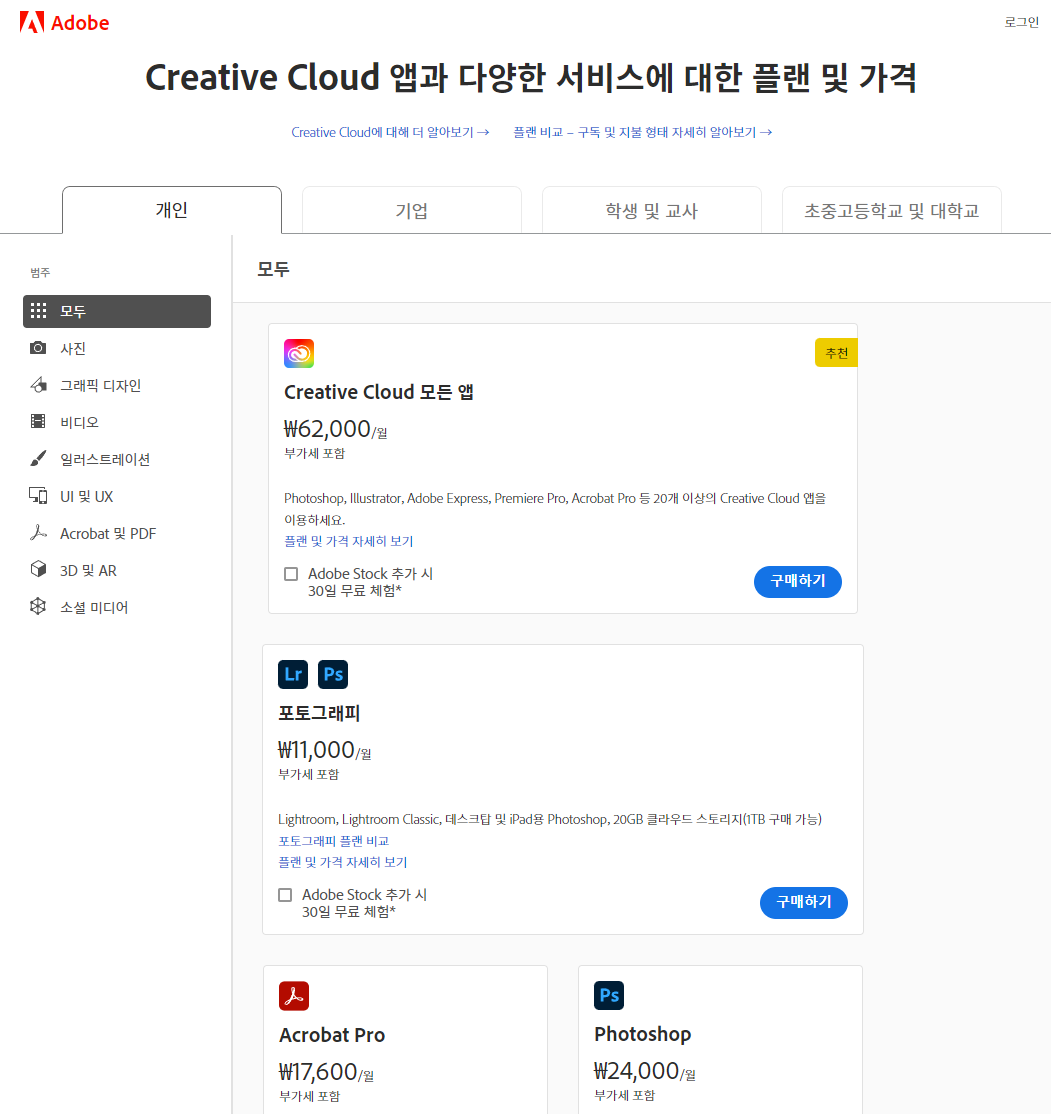Screen dimensions: 1051x1114
Task: Click the Creative Cloud rainbow app icon
Action: (x=299, y=353)
